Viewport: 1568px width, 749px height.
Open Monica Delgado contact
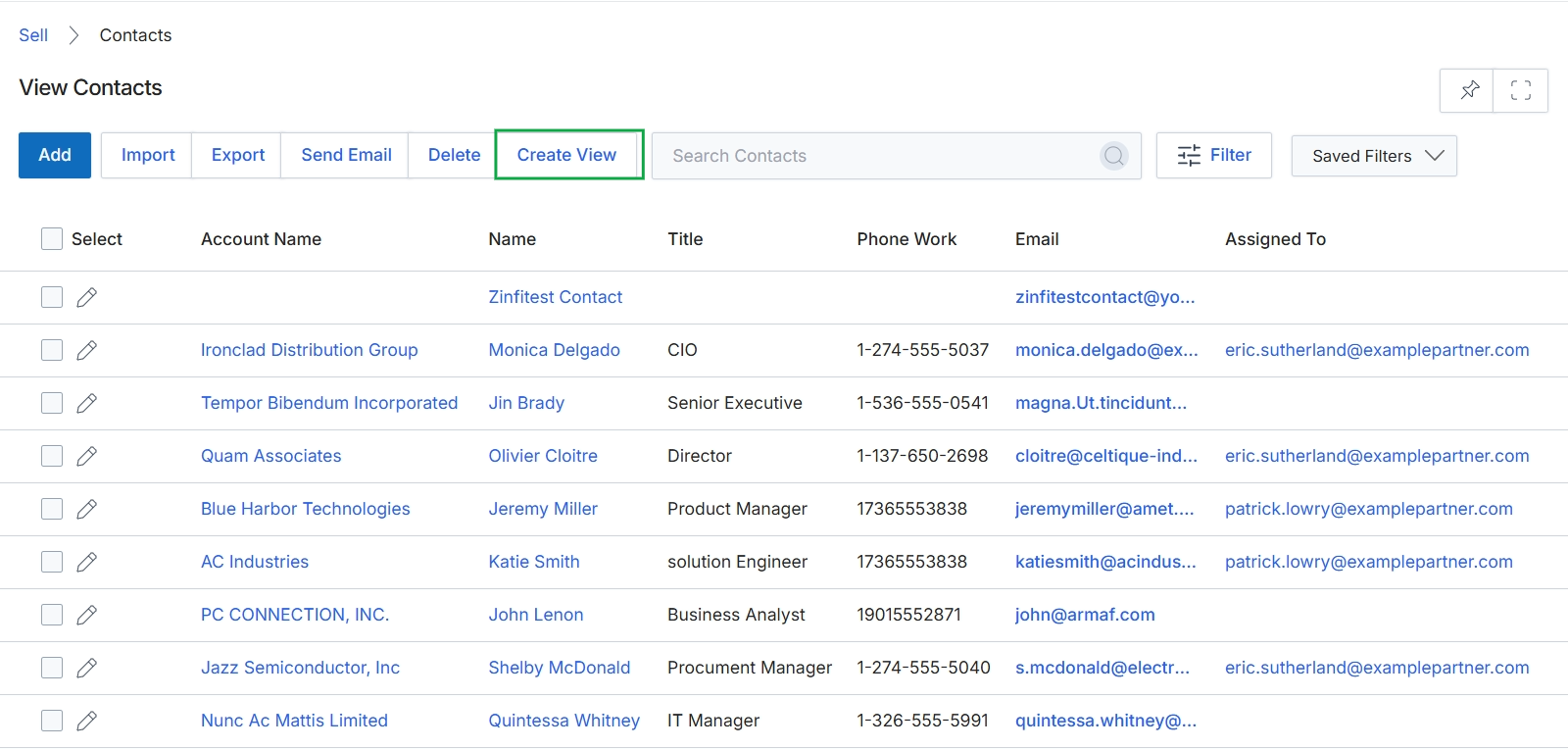[554, 350]
